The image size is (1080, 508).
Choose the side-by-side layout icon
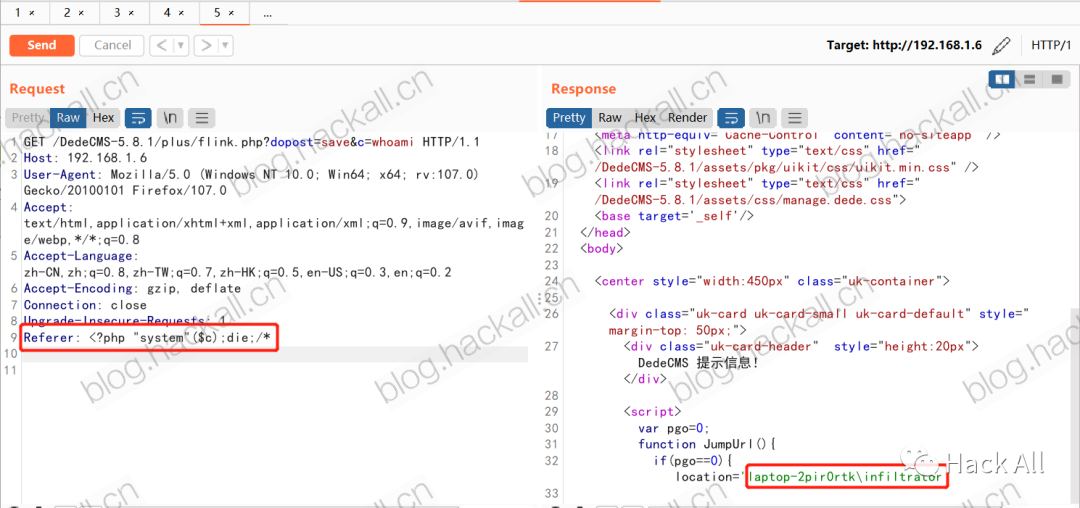click(x=1002, y=80)
